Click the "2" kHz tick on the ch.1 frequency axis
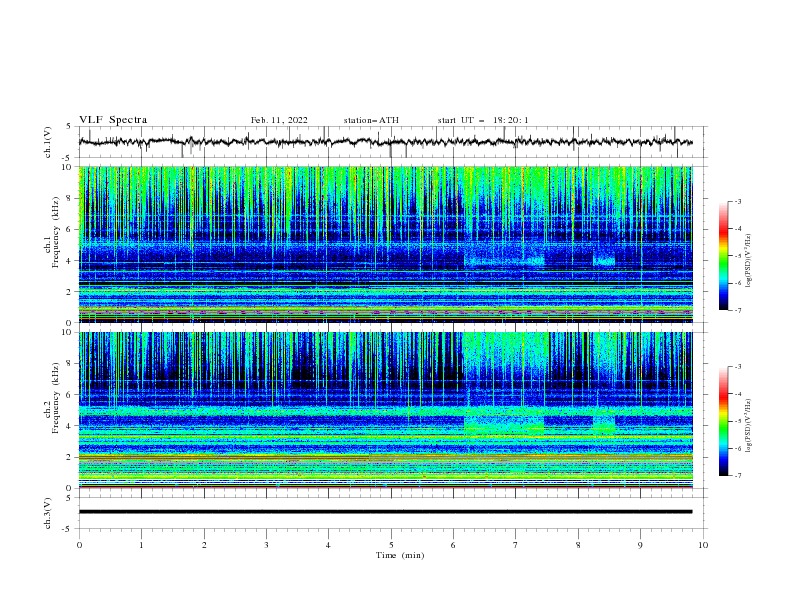 [69, 292]
